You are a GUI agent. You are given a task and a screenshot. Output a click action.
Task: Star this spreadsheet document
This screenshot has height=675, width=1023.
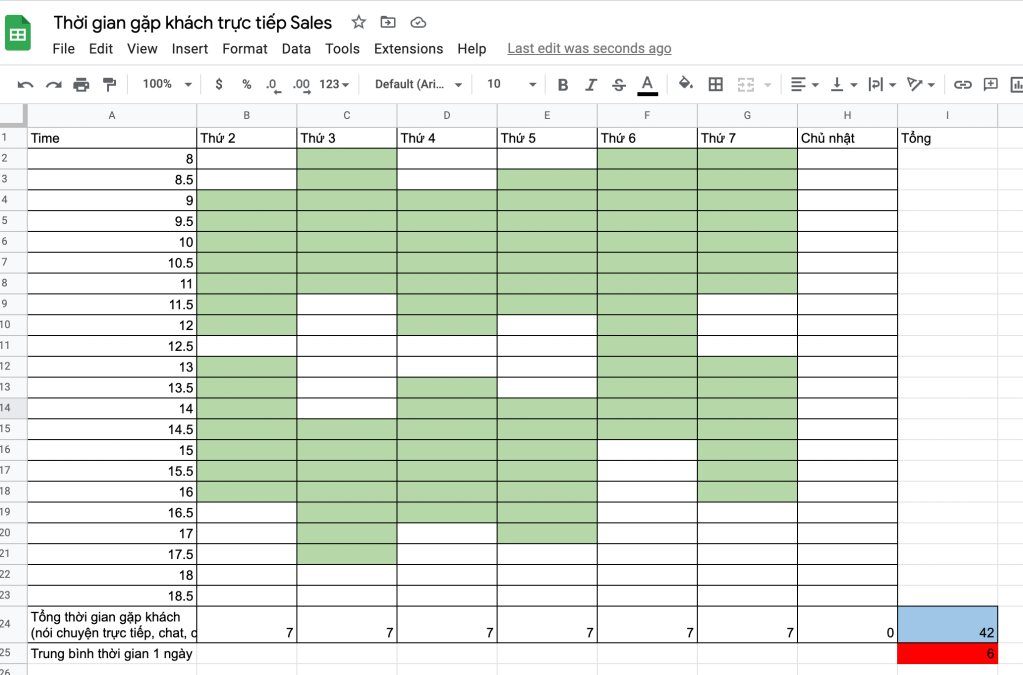click(x=358, y=22)
